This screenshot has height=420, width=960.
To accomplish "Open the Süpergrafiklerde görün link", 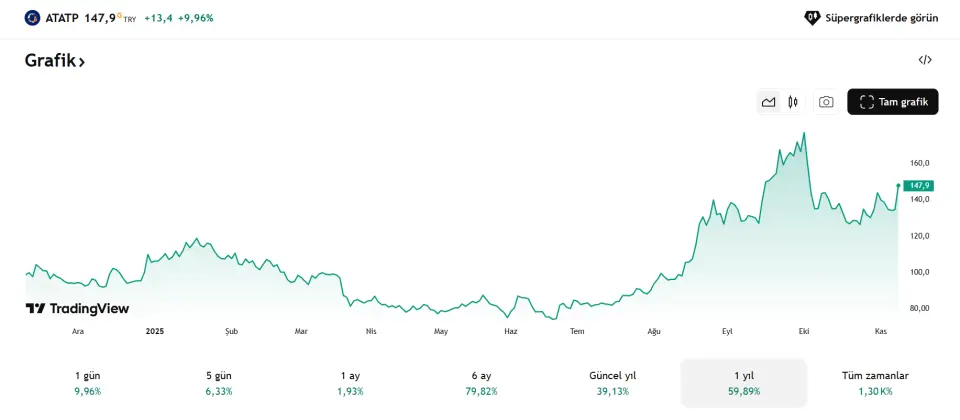I will [x=881, y=18].
